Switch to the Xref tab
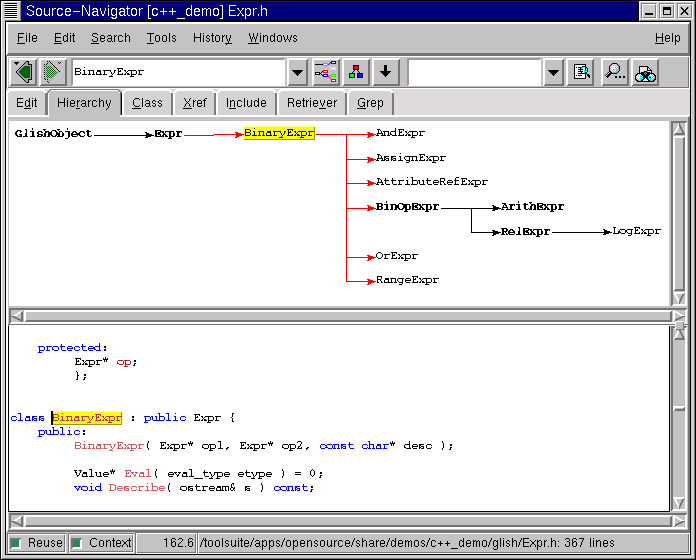Screen dimensions: 696x560 tap(195, 103)
